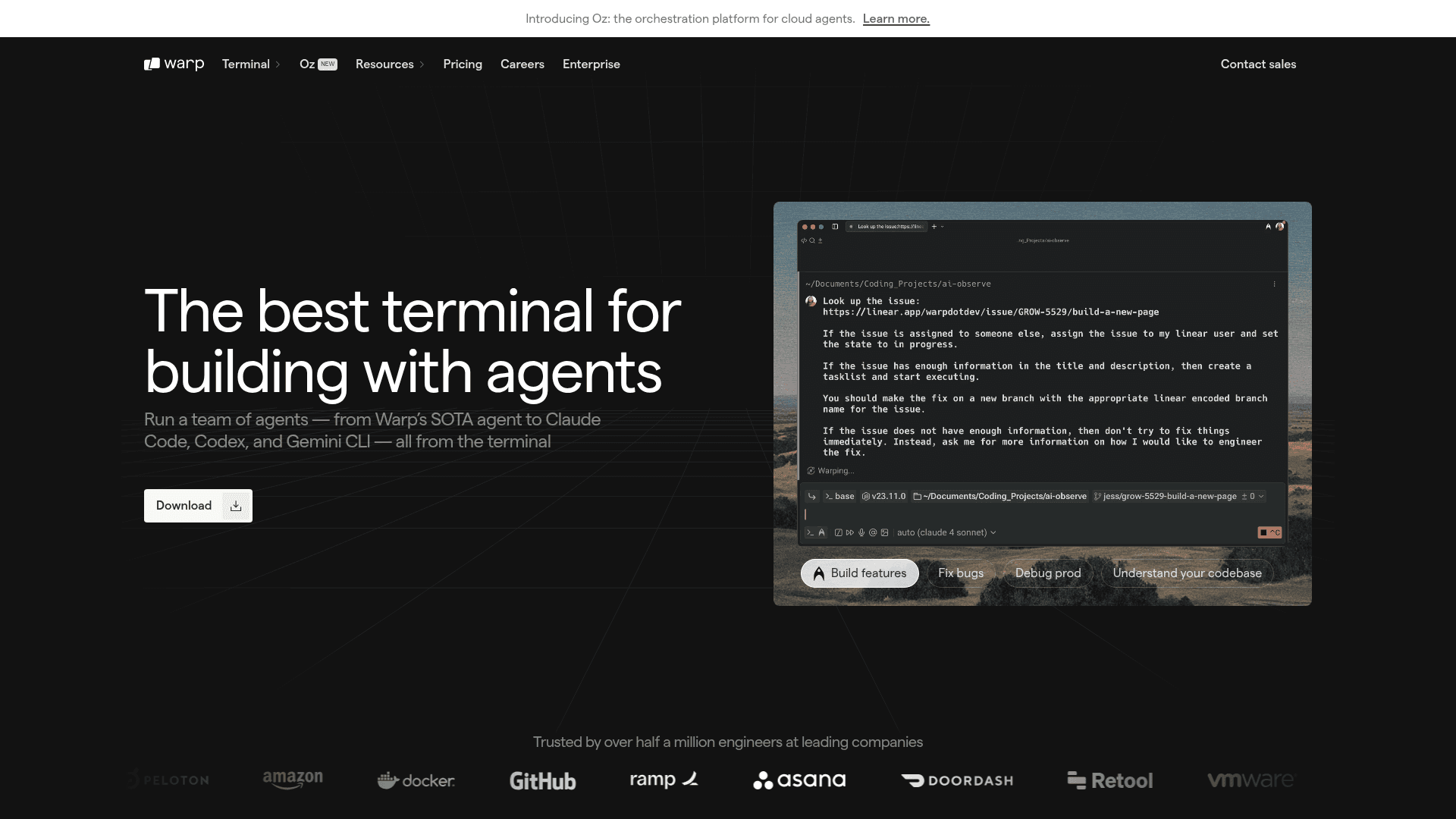Click the Learn more link in the banner
This screenshot has height=819, width=1456.
coord(896,18)
